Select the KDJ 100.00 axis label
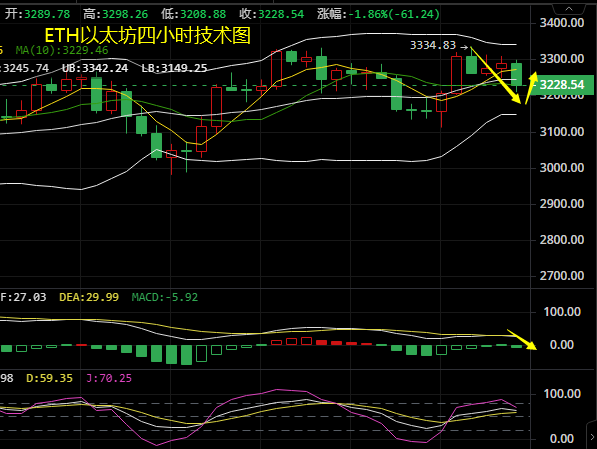 (x=562, y=393)
